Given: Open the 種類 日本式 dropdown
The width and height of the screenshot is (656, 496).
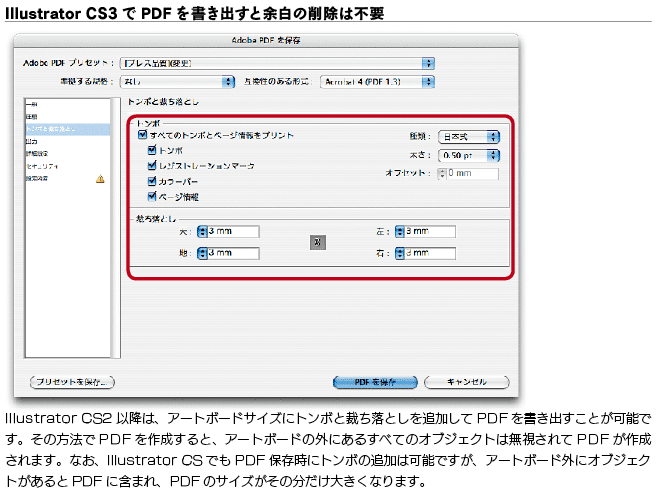Looking at the screenshot, I should click(x=469, y=137).
